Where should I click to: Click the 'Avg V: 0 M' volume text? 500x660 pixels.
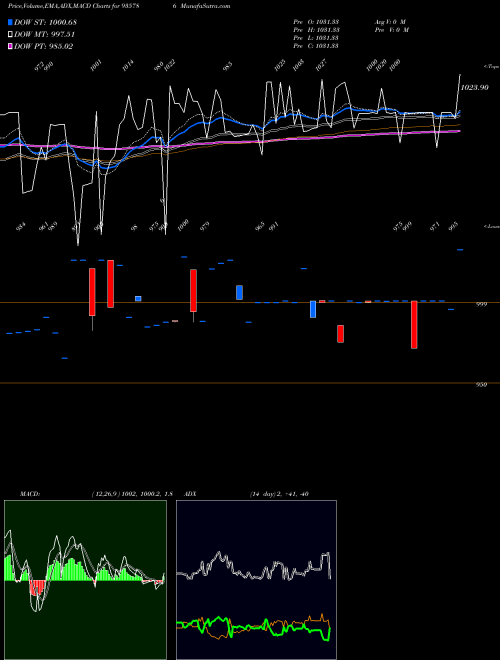tap(390, 21)
